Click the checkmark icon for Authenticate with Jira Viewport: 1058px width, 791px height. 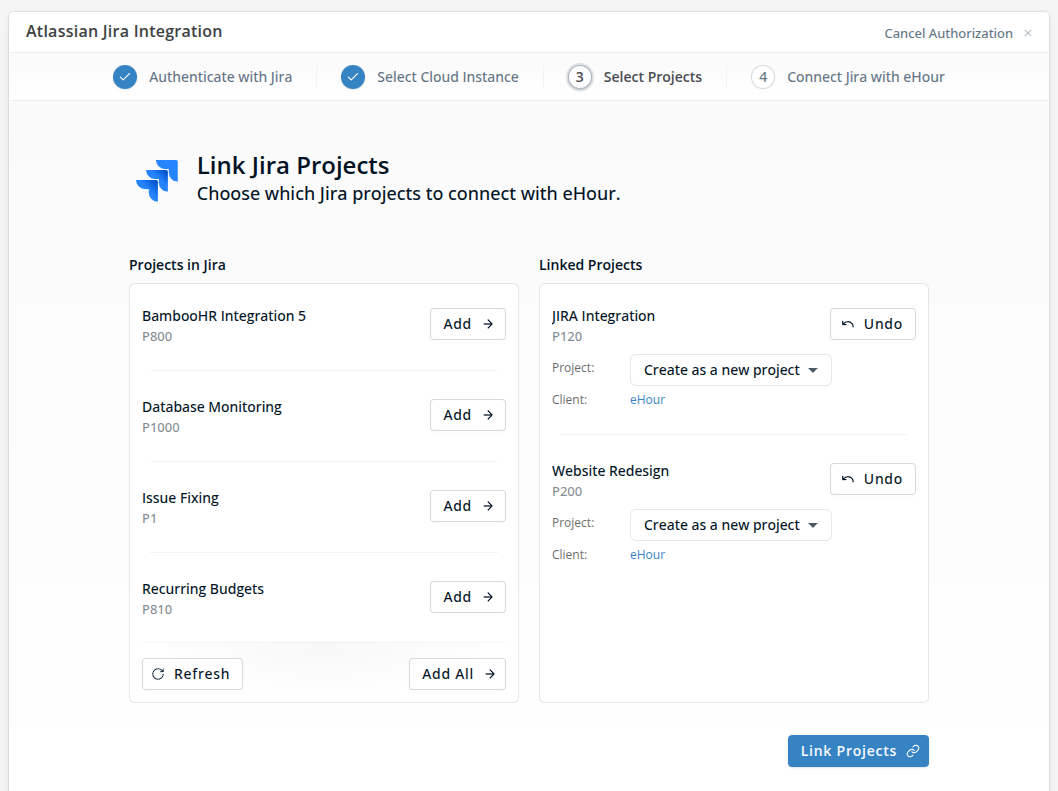click(x=125, y=77)
